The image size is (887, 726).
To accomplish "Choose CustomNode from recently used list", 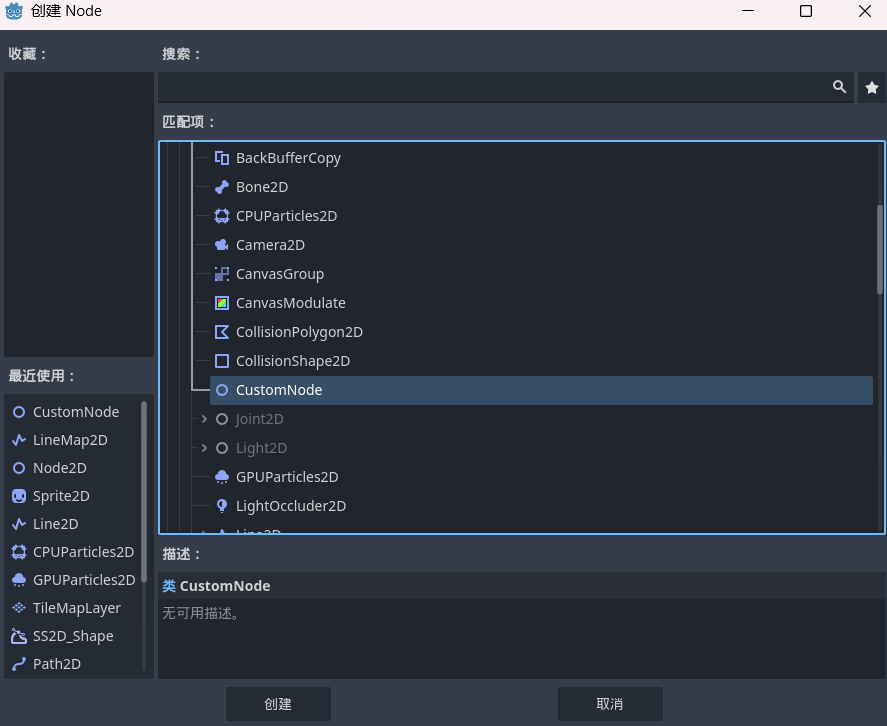I will tap(74, 412).
